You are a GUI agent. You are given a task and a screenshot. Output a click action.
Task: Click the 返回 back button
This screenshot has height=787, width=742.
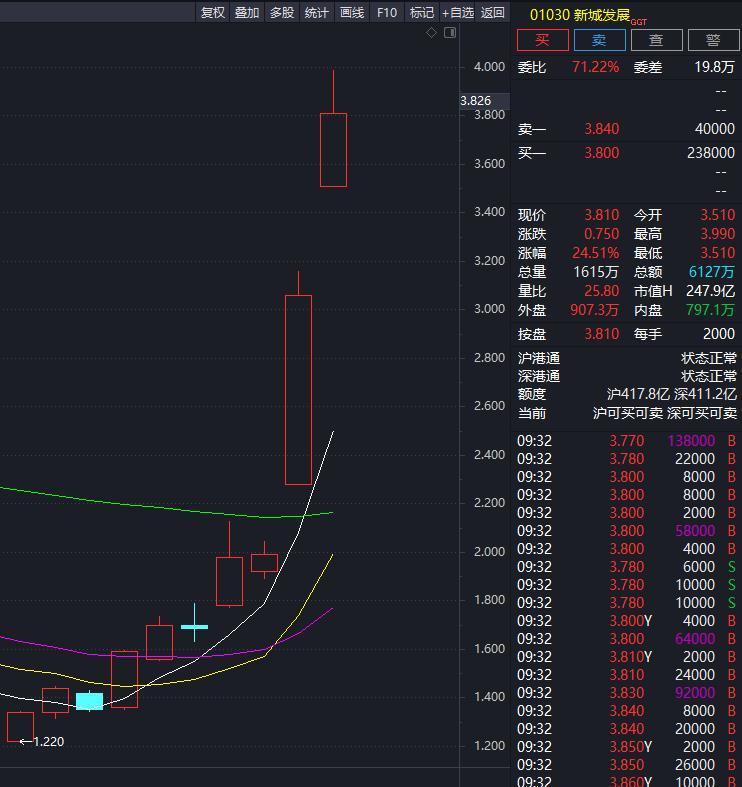[x=492, y=13]
